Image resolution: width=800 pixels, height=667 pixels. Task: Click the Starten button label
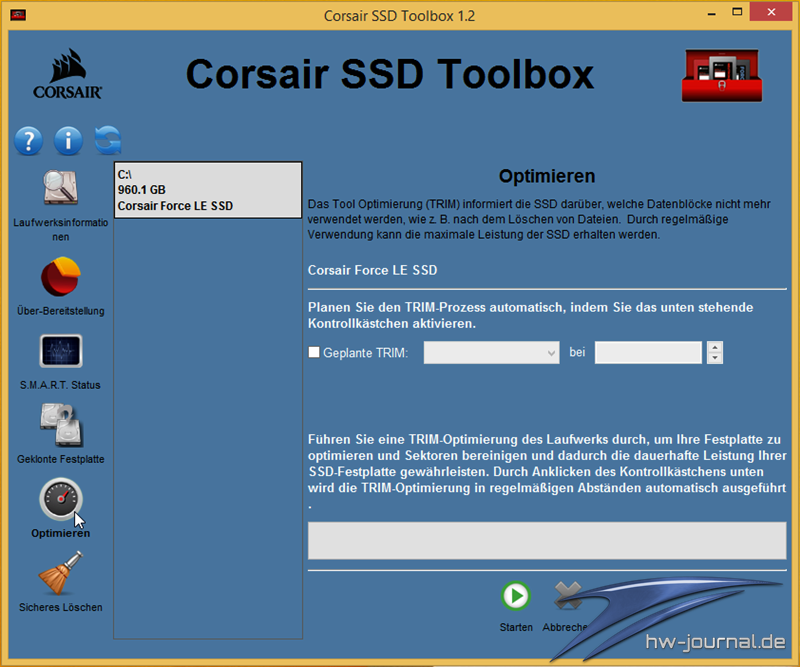(516, 627)
